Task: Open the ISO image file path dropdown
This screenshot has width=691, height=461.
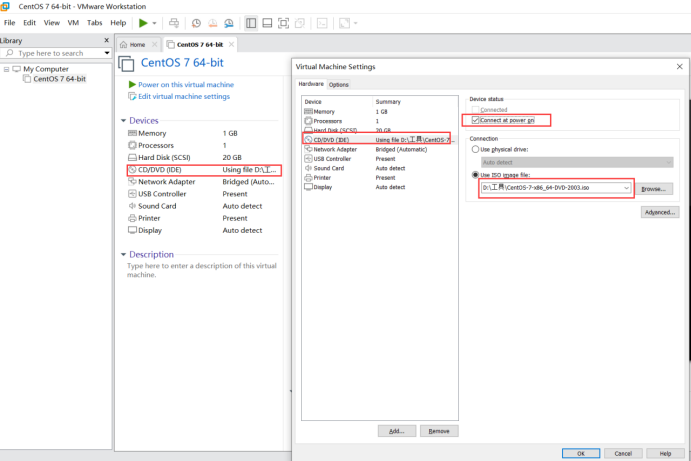Action: (627, 188)
